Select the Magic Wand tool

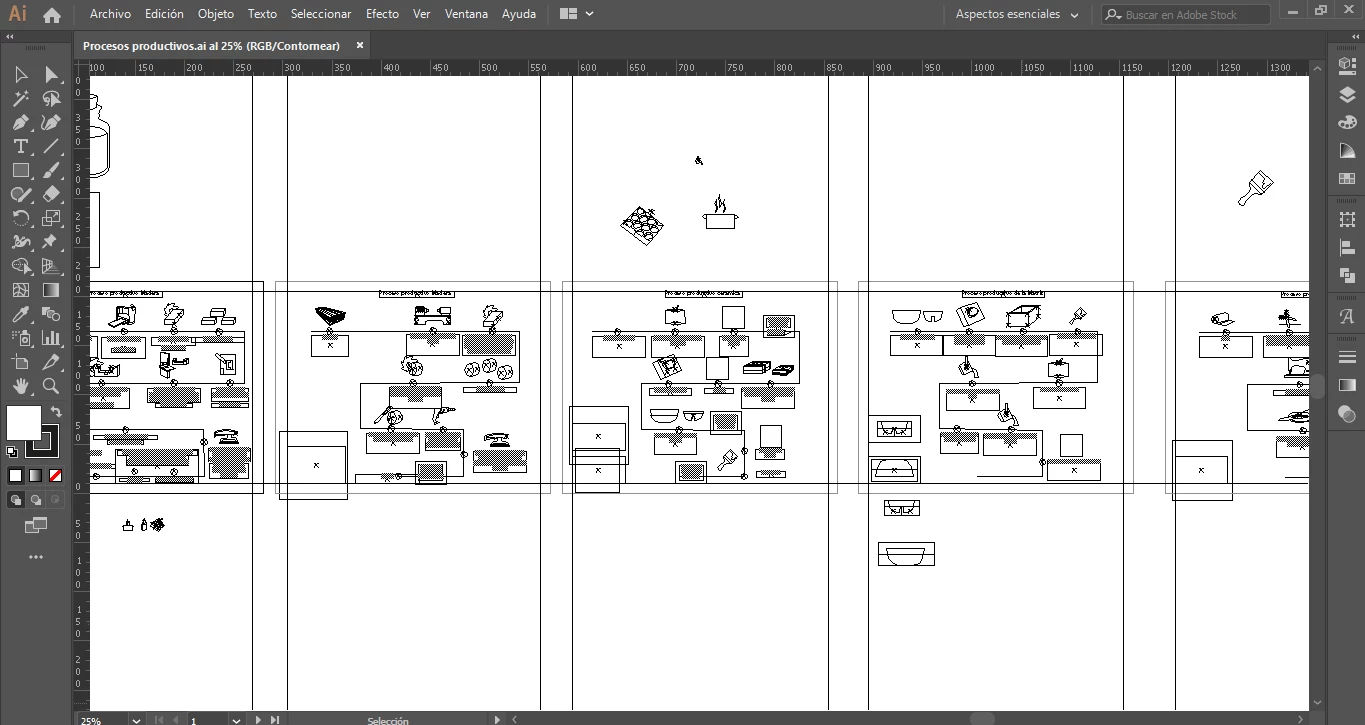coord(21,99)
